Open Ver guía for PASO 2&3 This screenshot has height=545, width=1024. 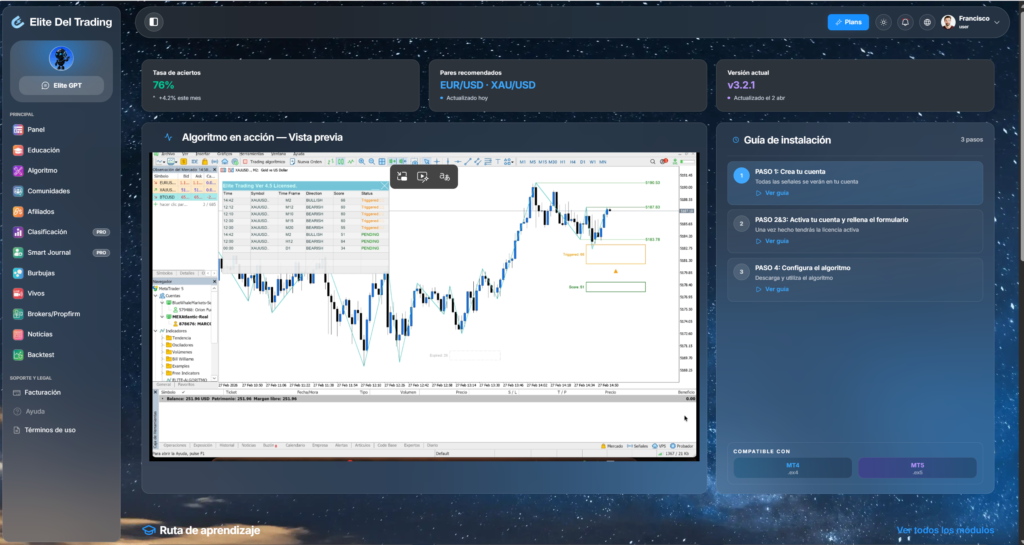[x=772, y=241]
